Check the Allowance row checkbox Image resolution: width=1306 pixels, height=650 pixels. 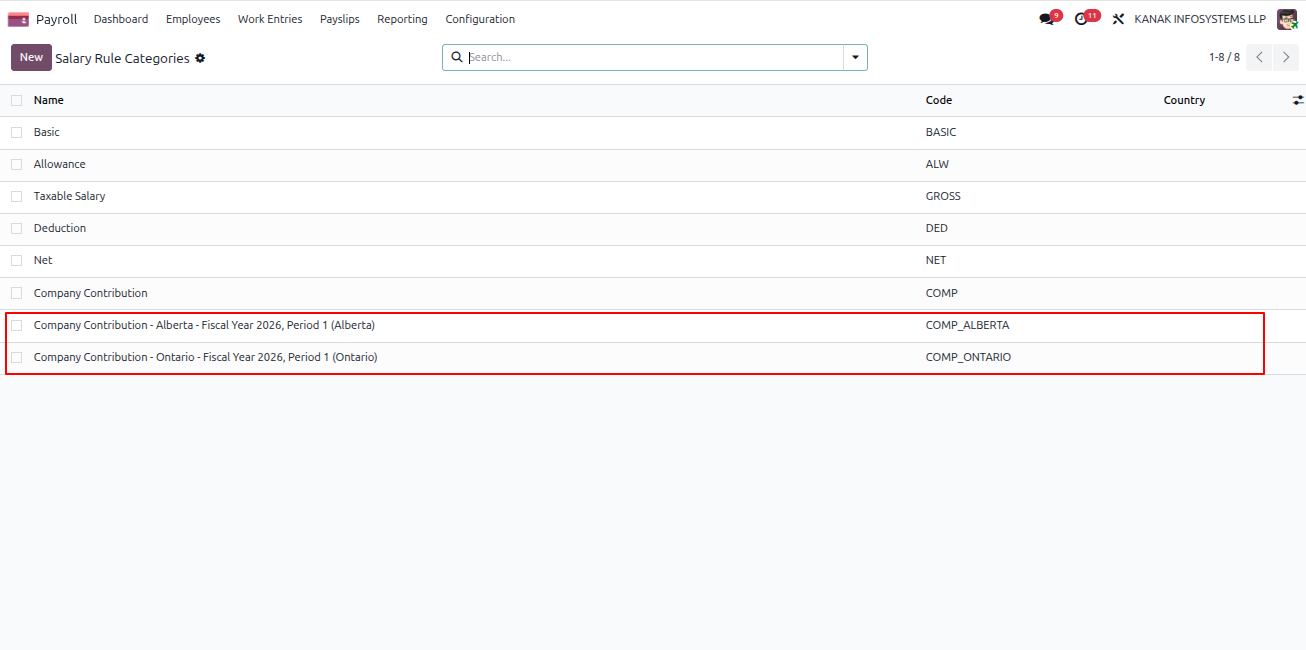16,164
